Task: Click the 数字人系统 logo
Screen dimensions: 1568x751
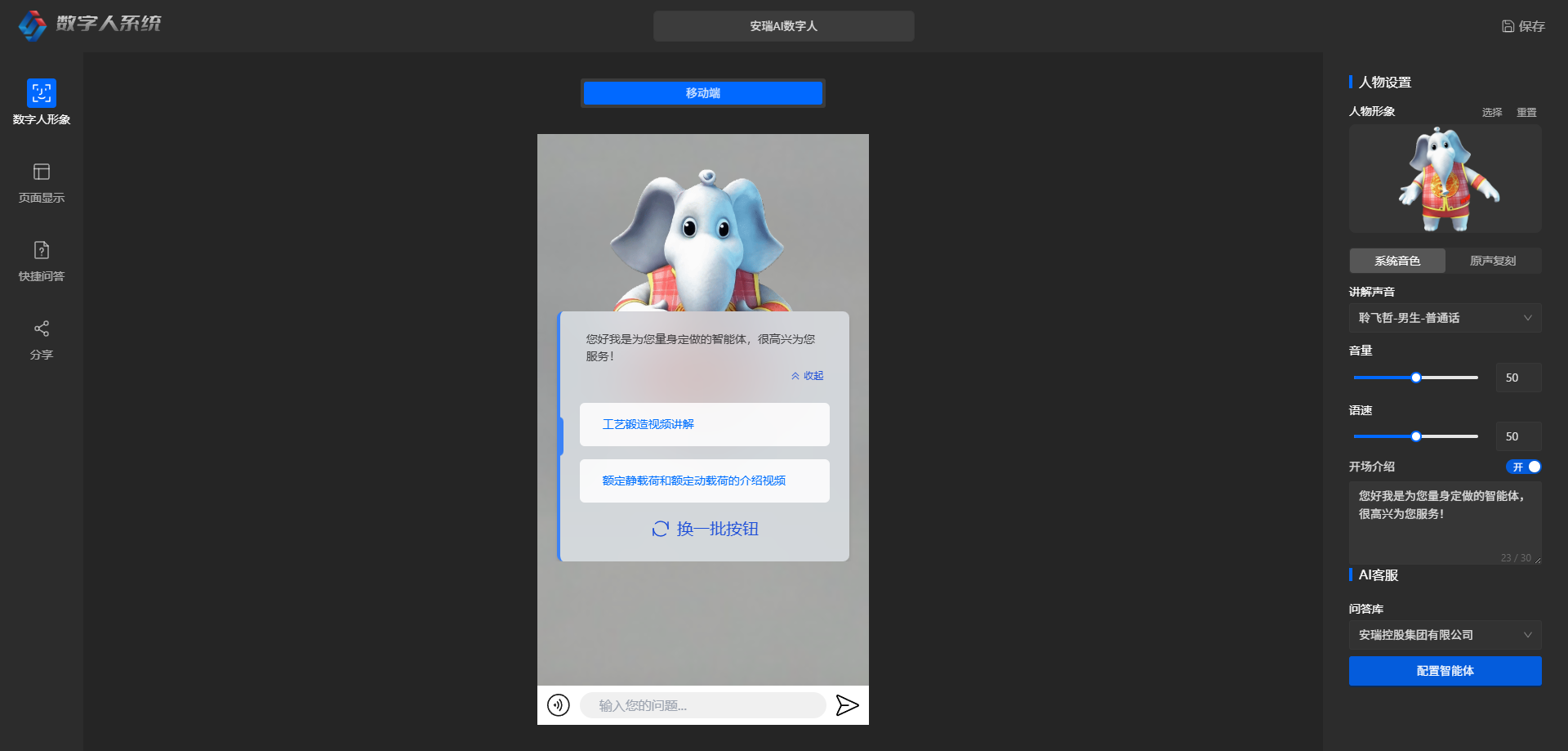Action: tap(90, 25)
